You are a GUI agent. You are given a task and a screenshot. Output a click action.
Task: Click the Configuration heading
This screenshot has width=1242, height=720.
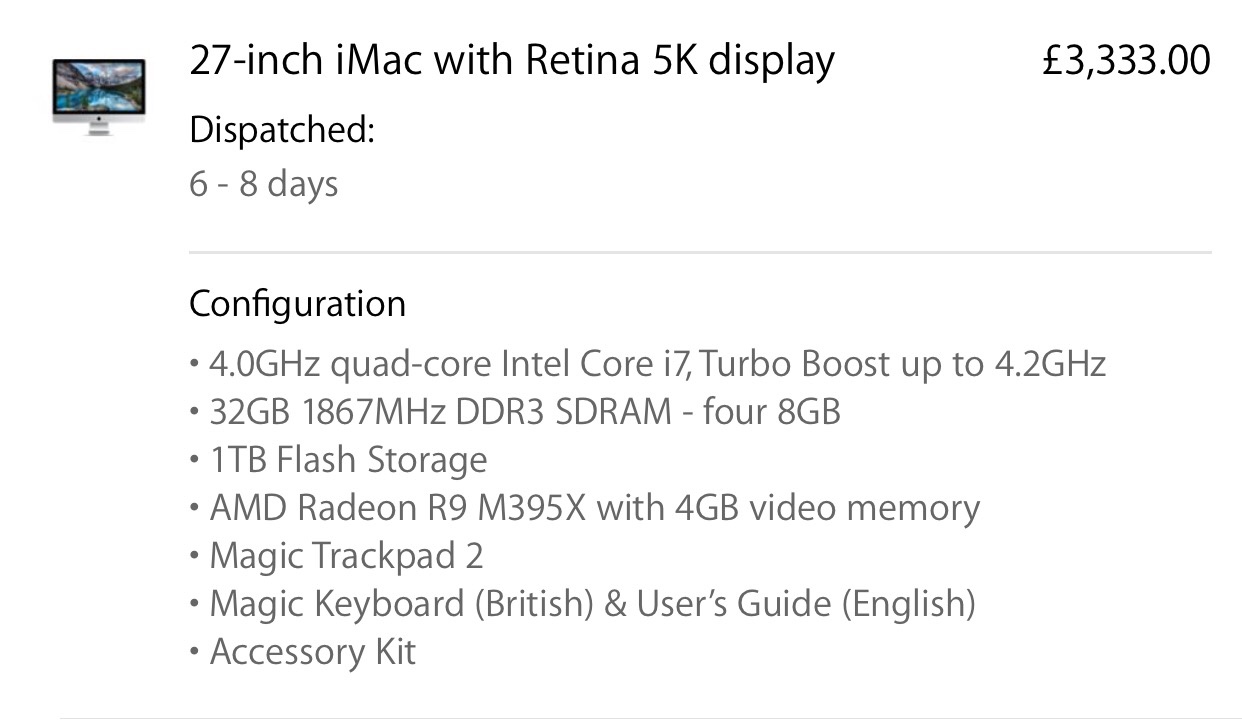click(x=298, y=304)
